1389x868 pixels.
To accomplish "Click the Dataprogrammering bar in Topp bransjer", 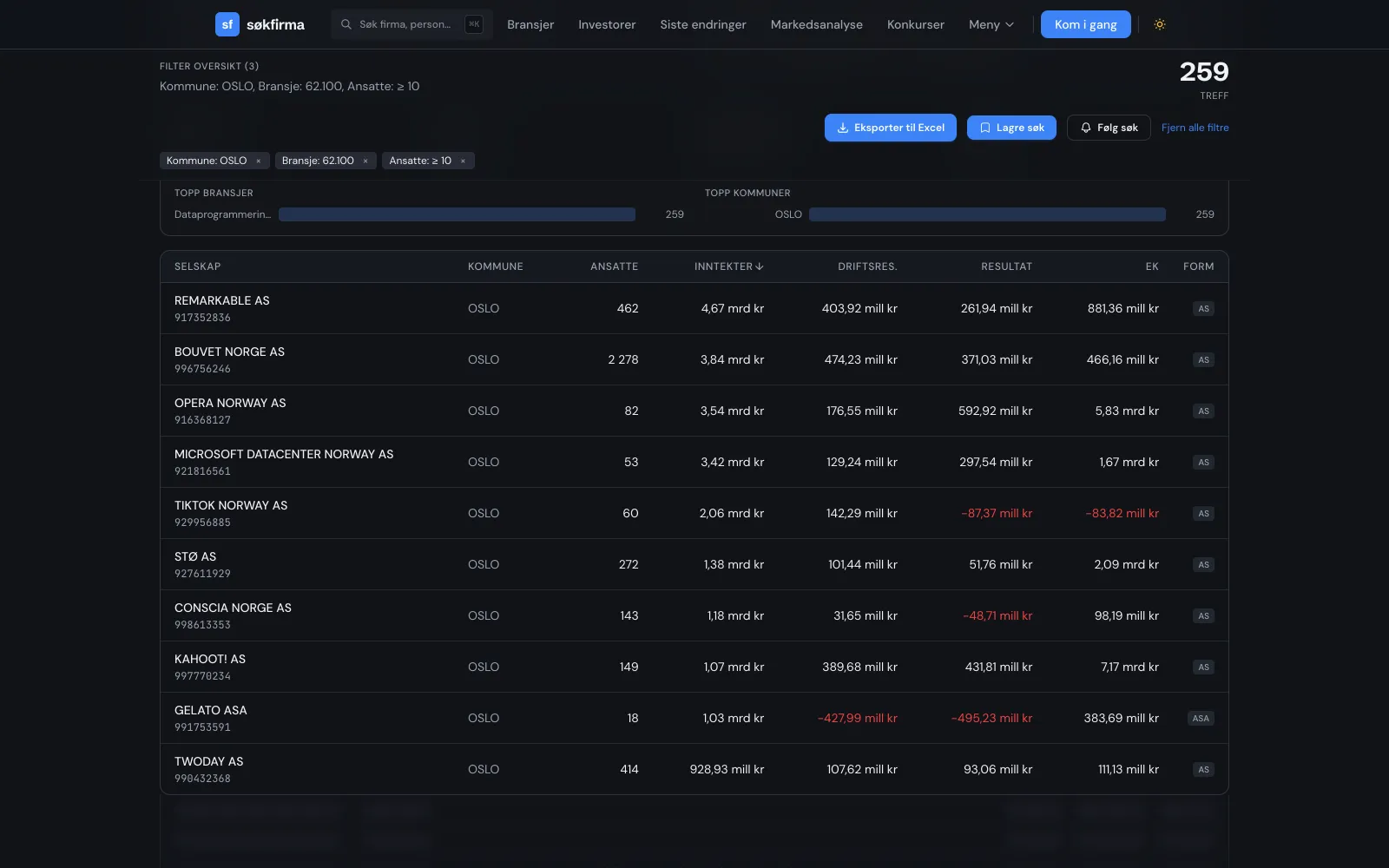I will (x=457, y=214).
